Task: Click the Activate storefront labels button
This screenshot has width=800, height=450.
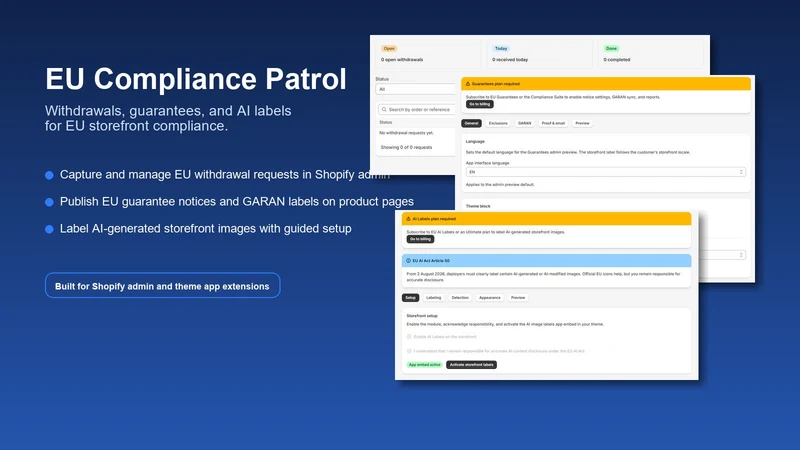Action: (471, 365)
